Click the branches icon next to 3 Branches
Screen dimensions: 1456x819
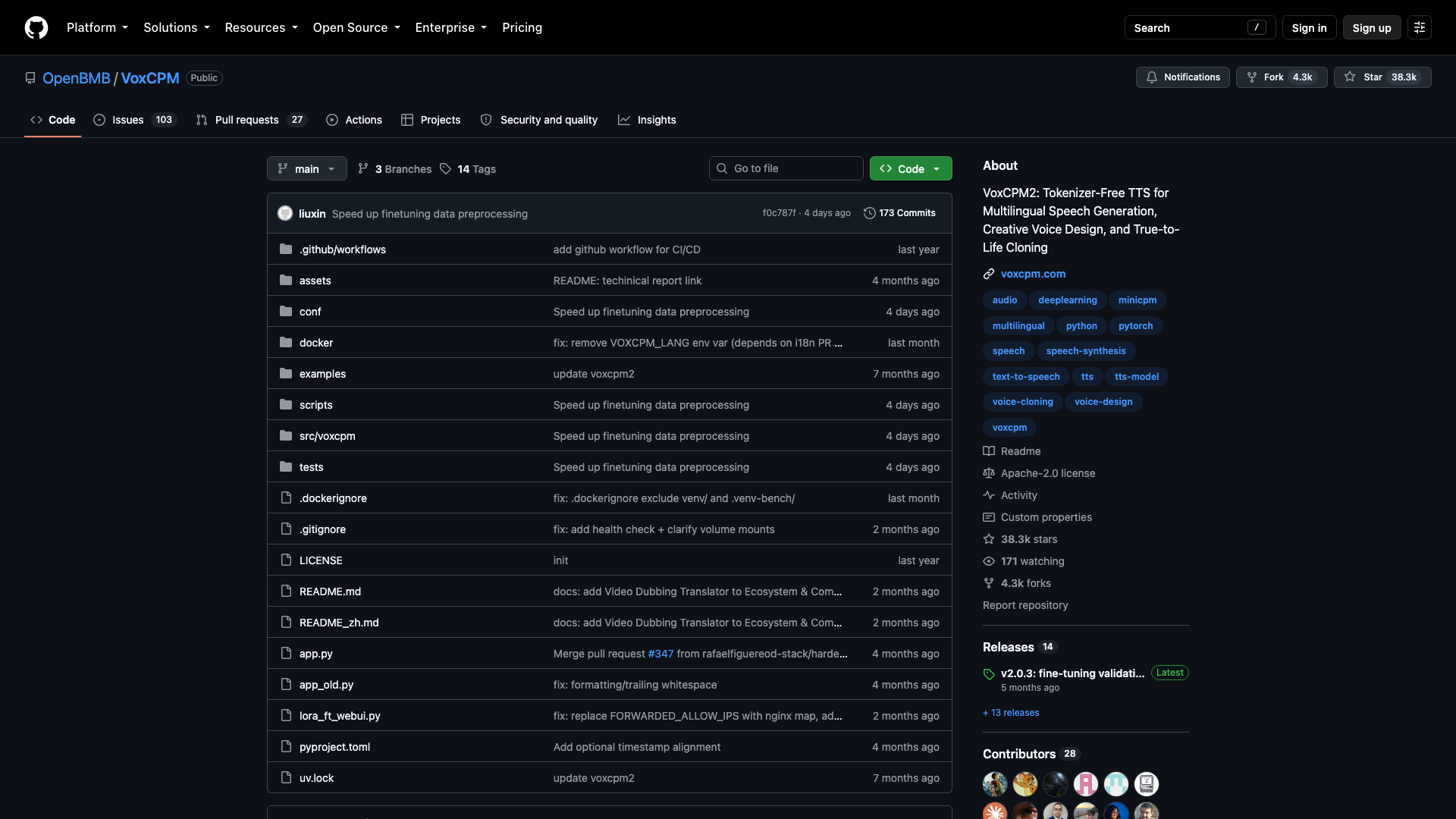pyautogui.click(x=363, y=168)
